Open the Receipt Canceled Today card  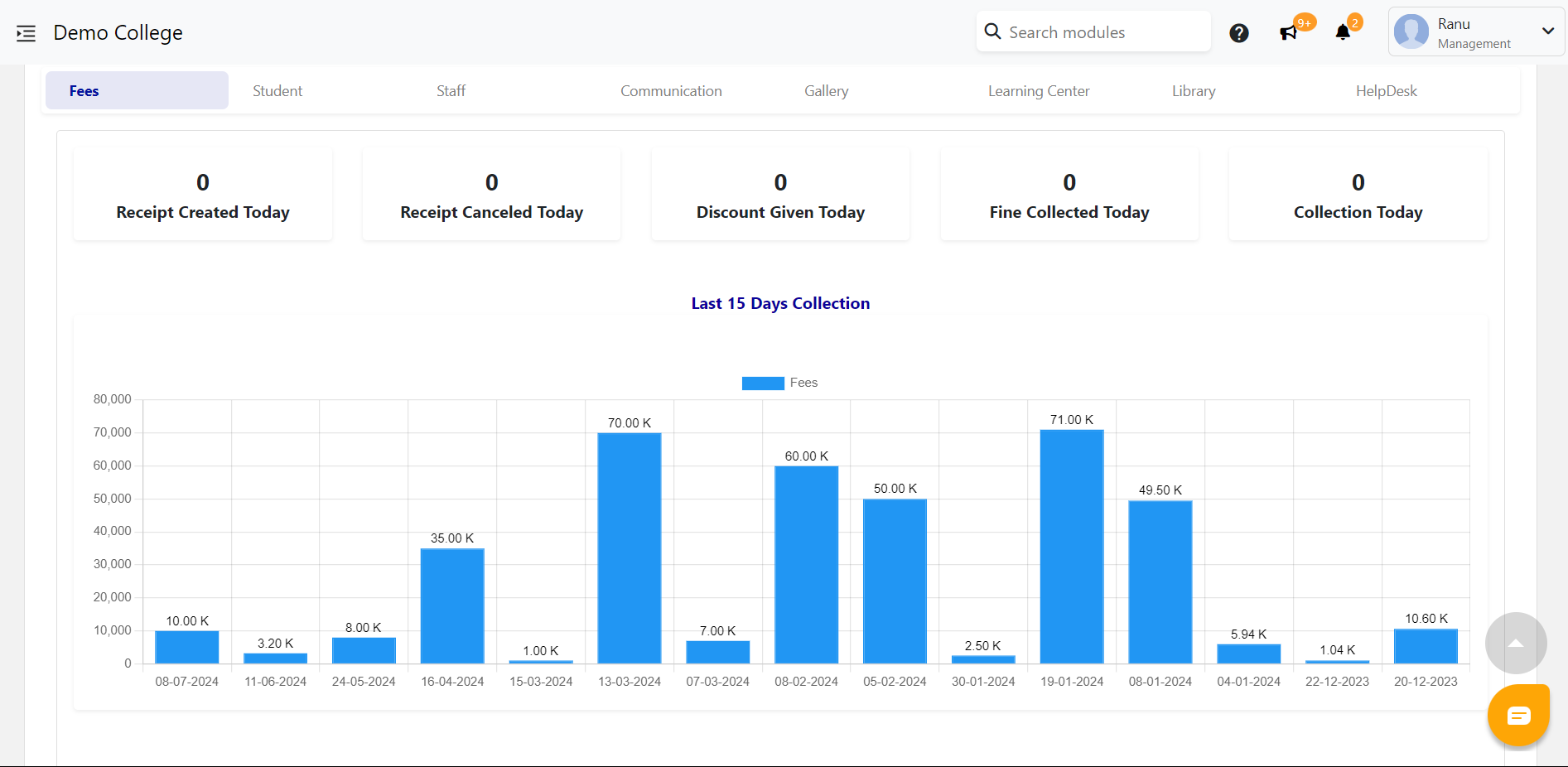(x=491, y=195)
